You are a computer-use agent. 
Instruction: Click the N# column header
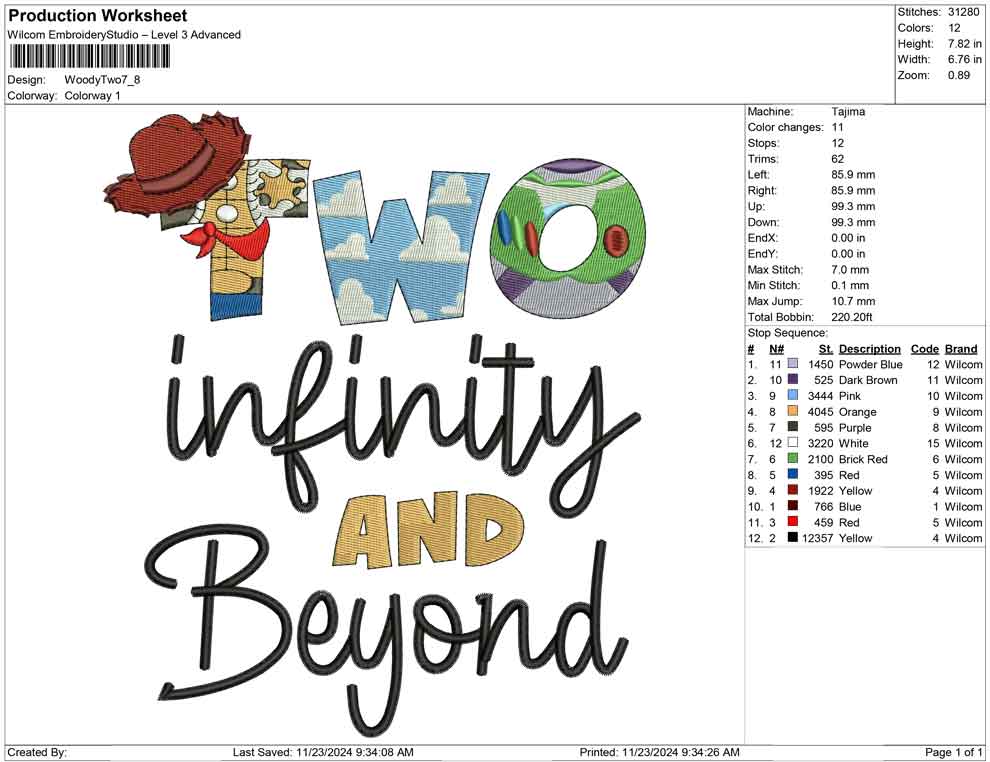pyautogui.click(x=777, y=349)
